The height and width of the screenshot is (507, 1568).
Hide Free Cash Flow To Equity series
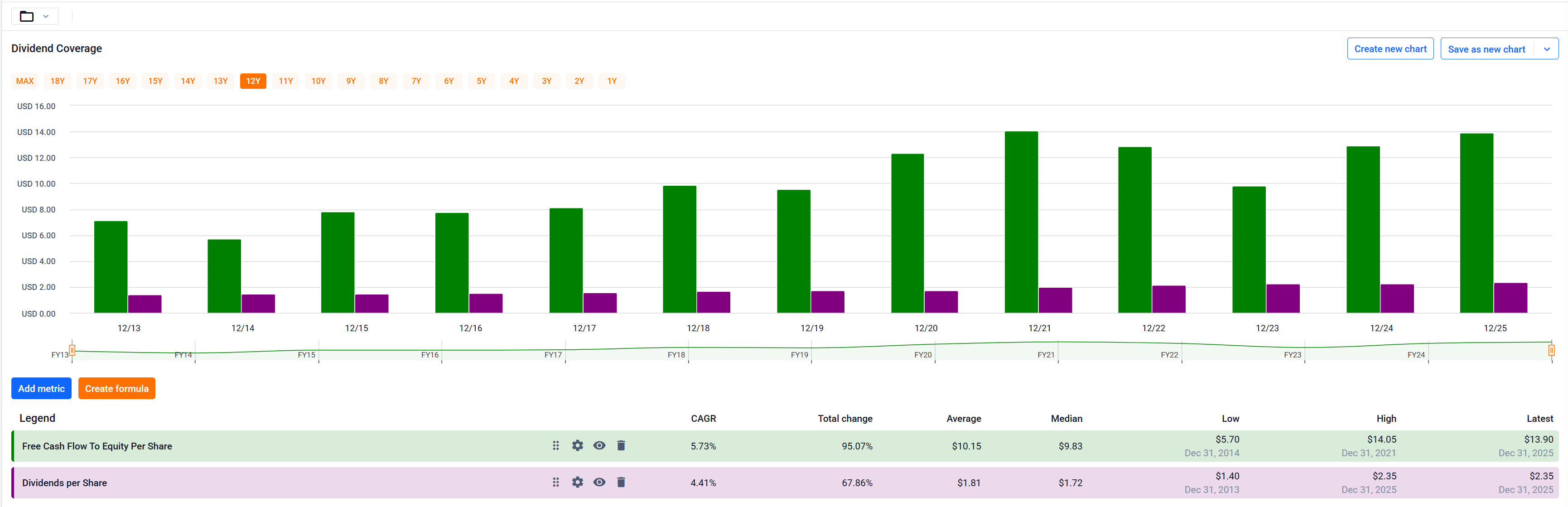(599, 445)
